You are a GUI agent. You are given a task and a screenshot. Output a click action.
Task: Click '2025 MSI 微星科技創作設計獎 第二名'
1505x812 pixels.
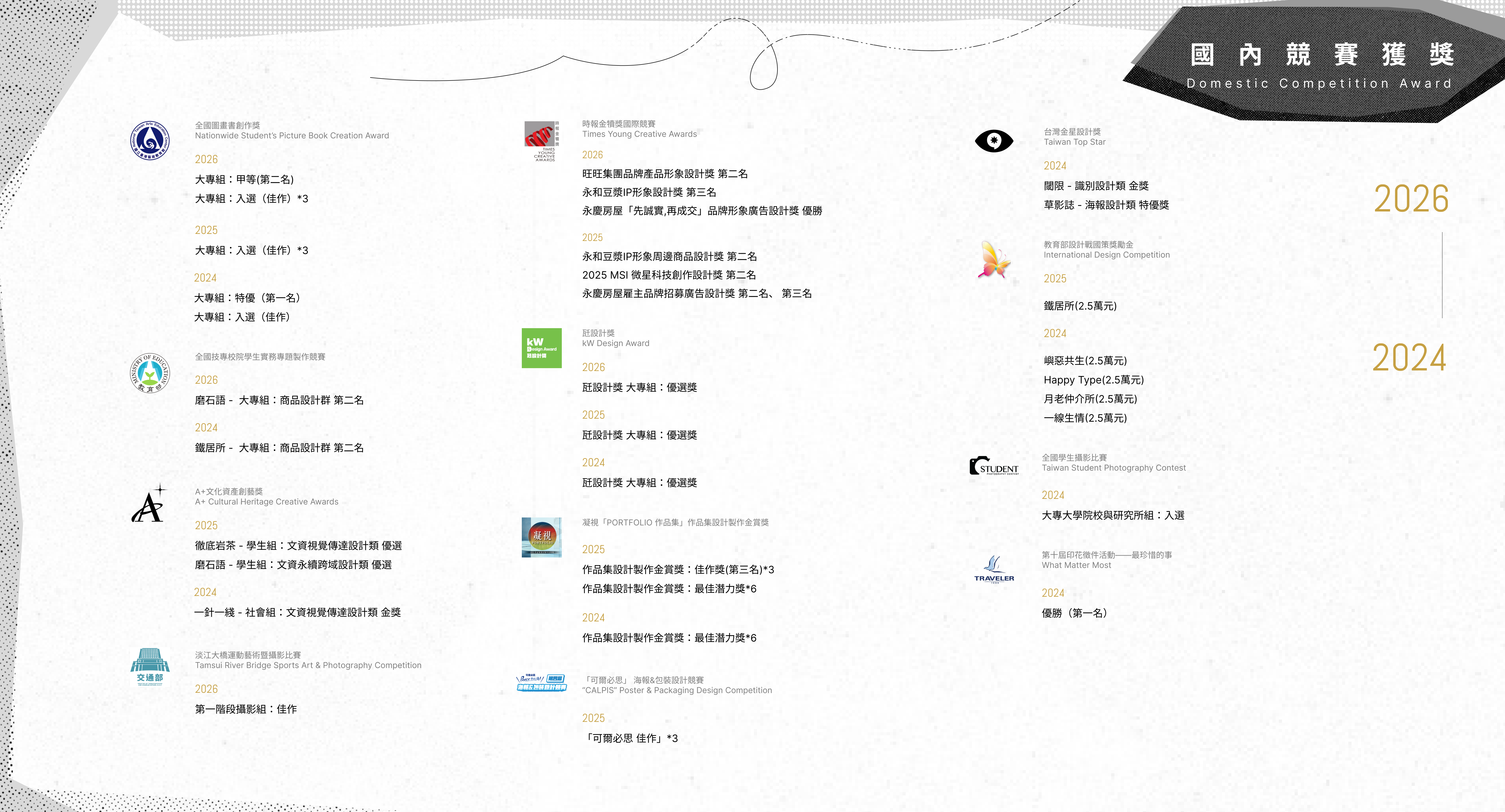[x=669, y=275]
